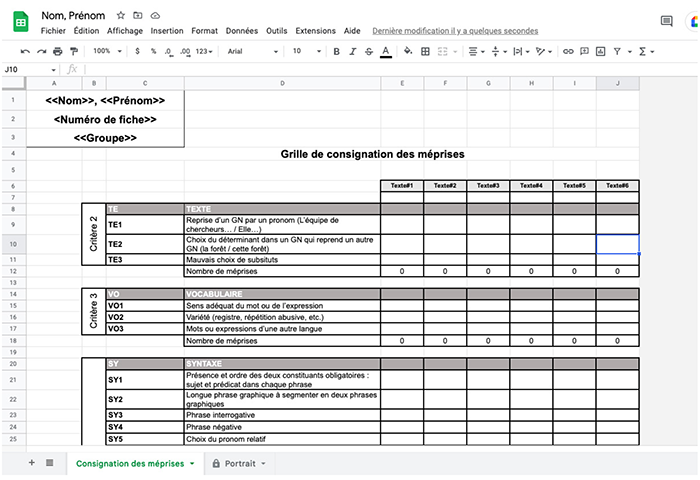
Task: Open the more number formats 123 dropdown
Action: pyautogui.click(x=204, y=51)
